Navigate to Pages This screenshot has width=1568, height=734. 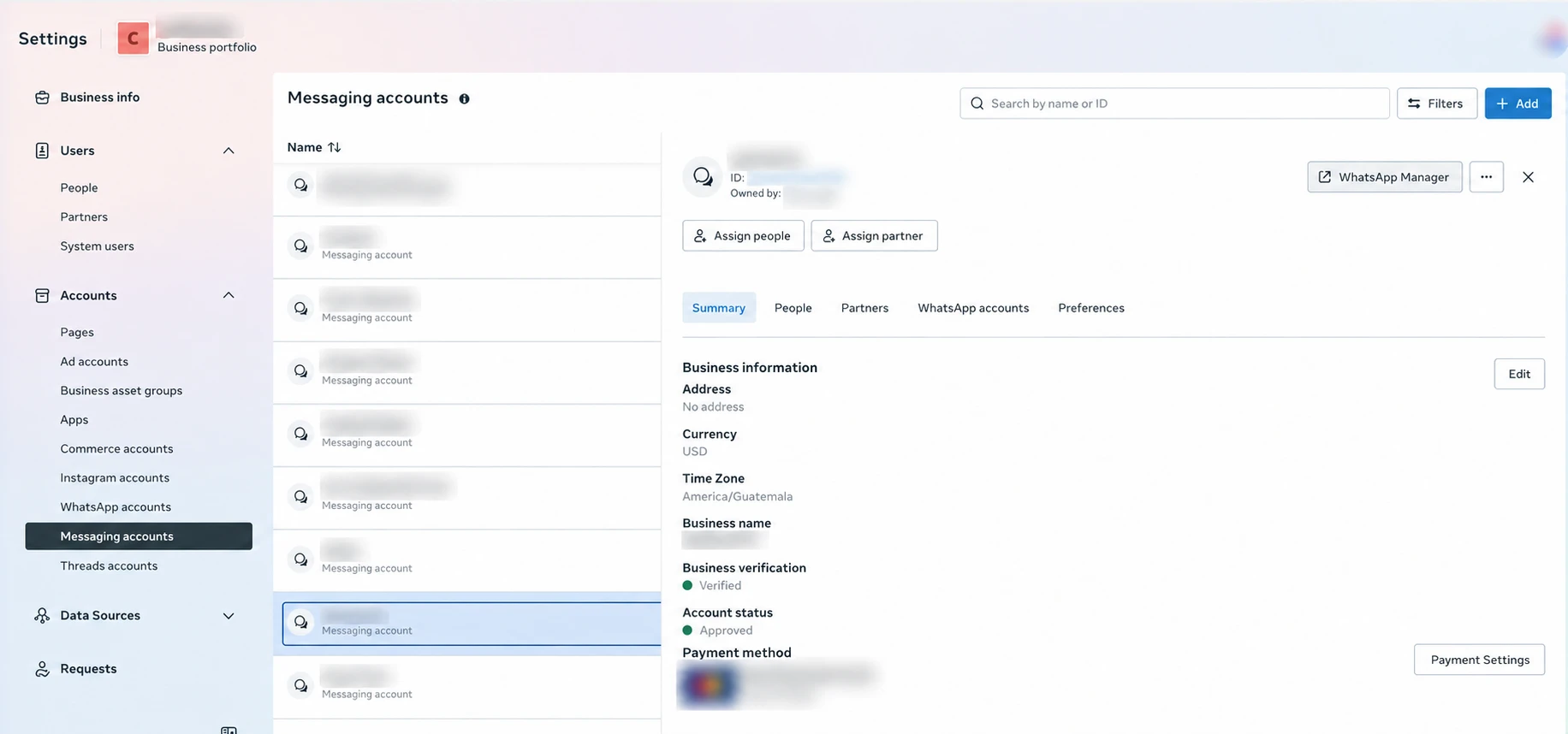pos(77,333)
